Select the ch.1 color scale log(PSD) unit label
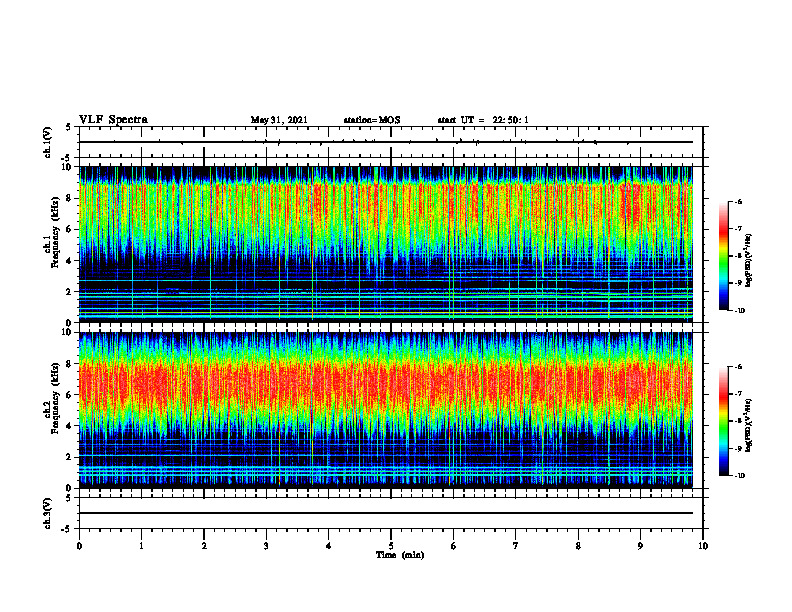Viewport: 792px width, 612px height. click(749, 260)
